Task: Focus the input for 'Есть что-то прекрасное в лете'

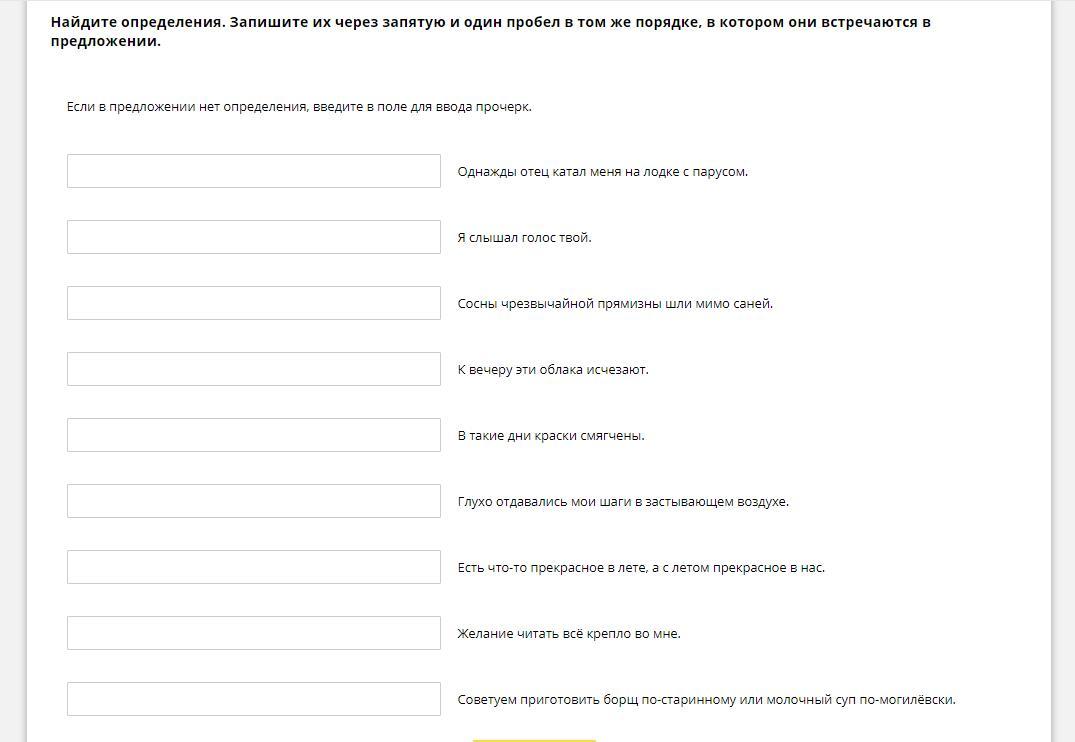Action: [253, 567]
